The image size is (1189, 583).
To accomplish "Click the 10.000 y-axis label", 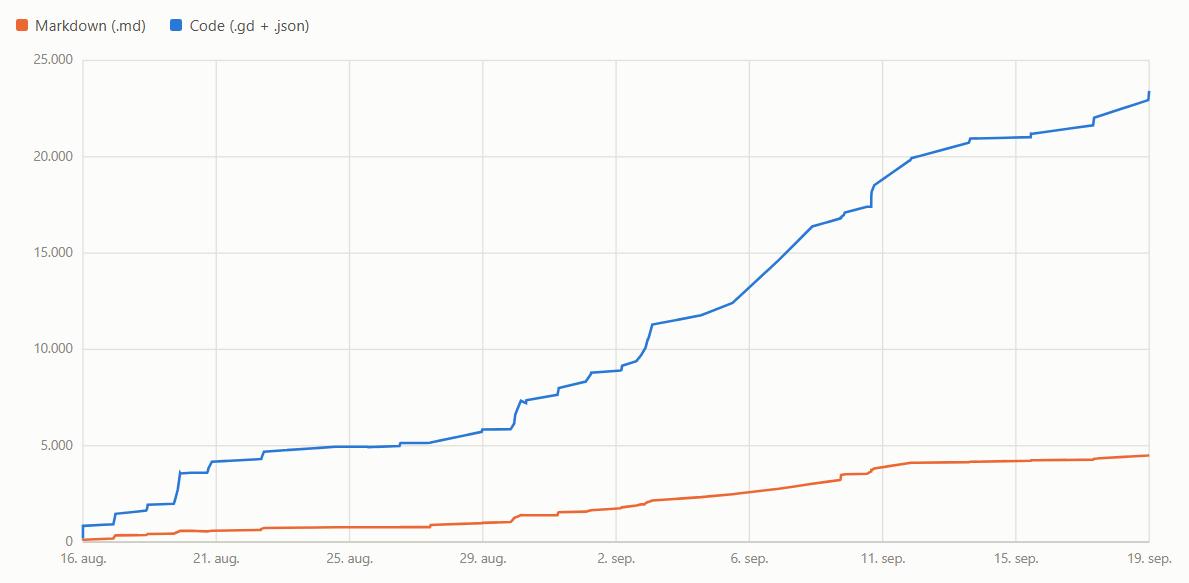I will pyautogui.click(x=53, y=349).
